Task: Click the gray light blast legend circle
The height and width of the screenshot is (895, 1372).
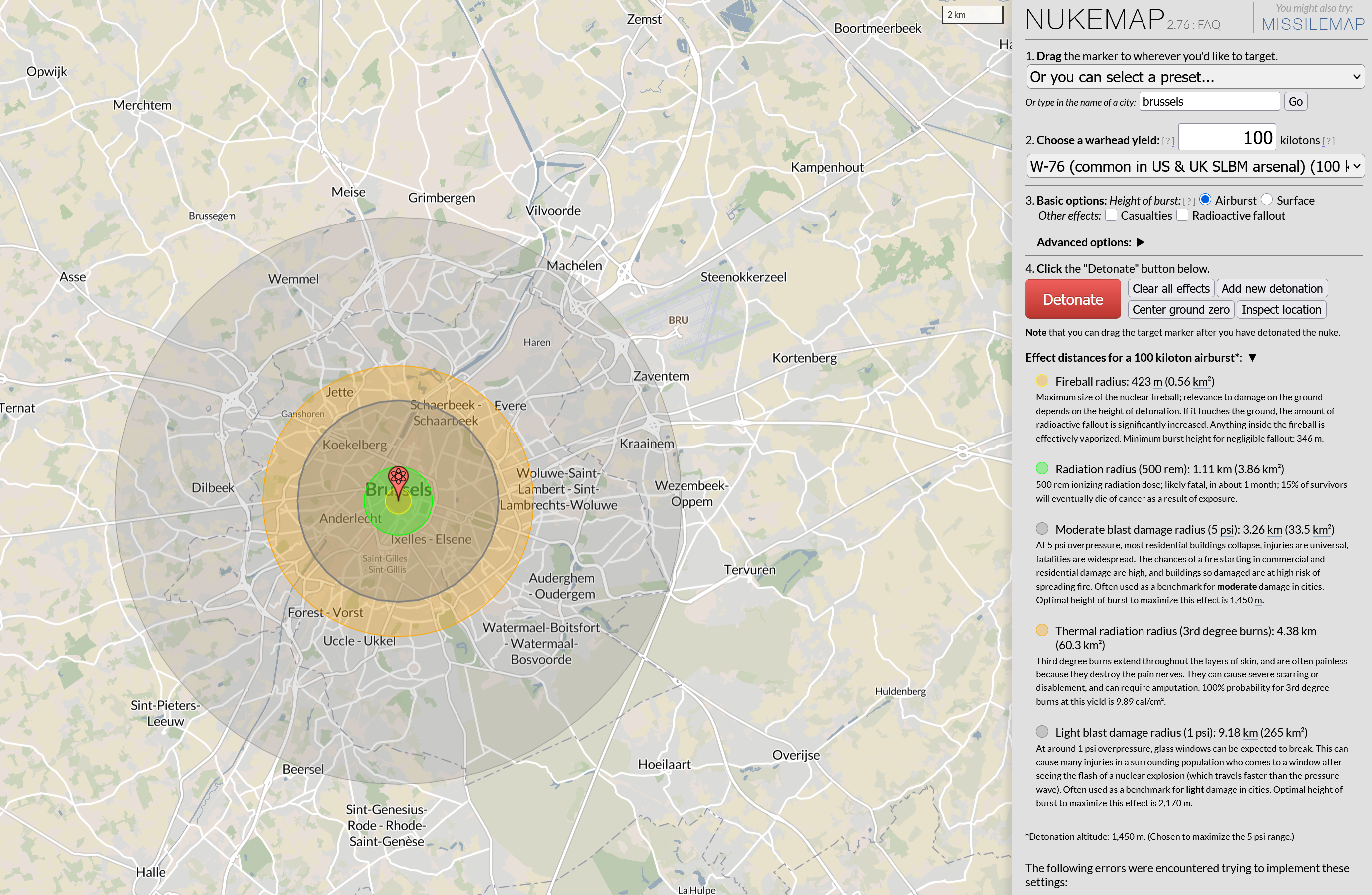Action: (1041, 732)
